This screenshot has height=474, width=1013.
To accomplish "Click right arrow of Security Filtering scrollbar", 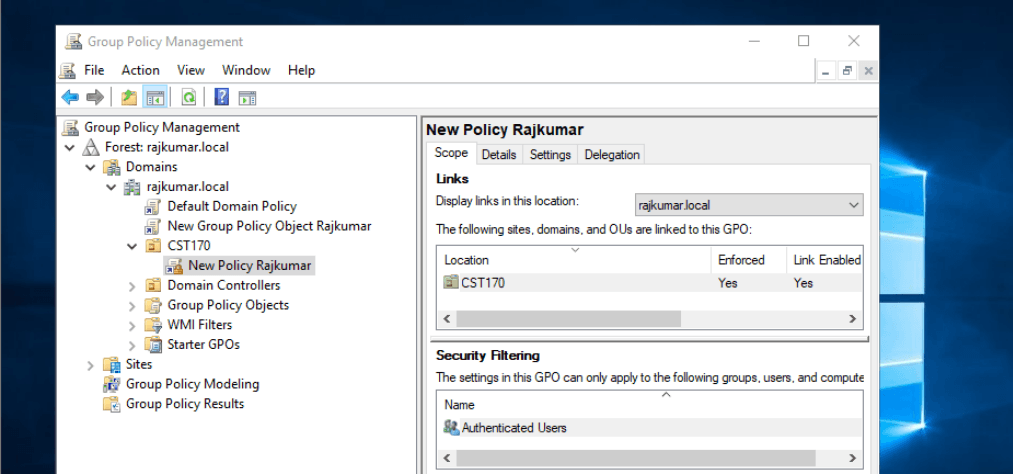I will [x=853, y=458].
